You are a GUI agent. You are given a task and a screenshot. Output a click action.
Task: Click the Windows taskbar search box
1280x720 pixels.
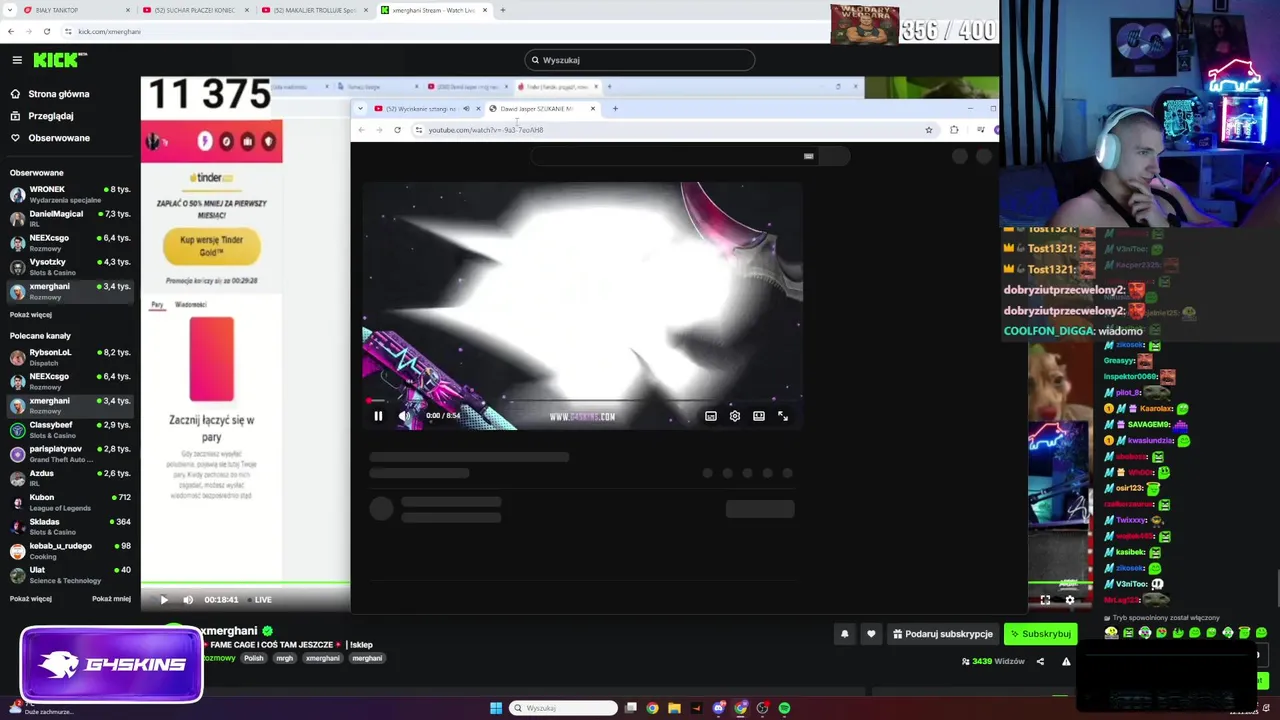[x=563, y=708]
